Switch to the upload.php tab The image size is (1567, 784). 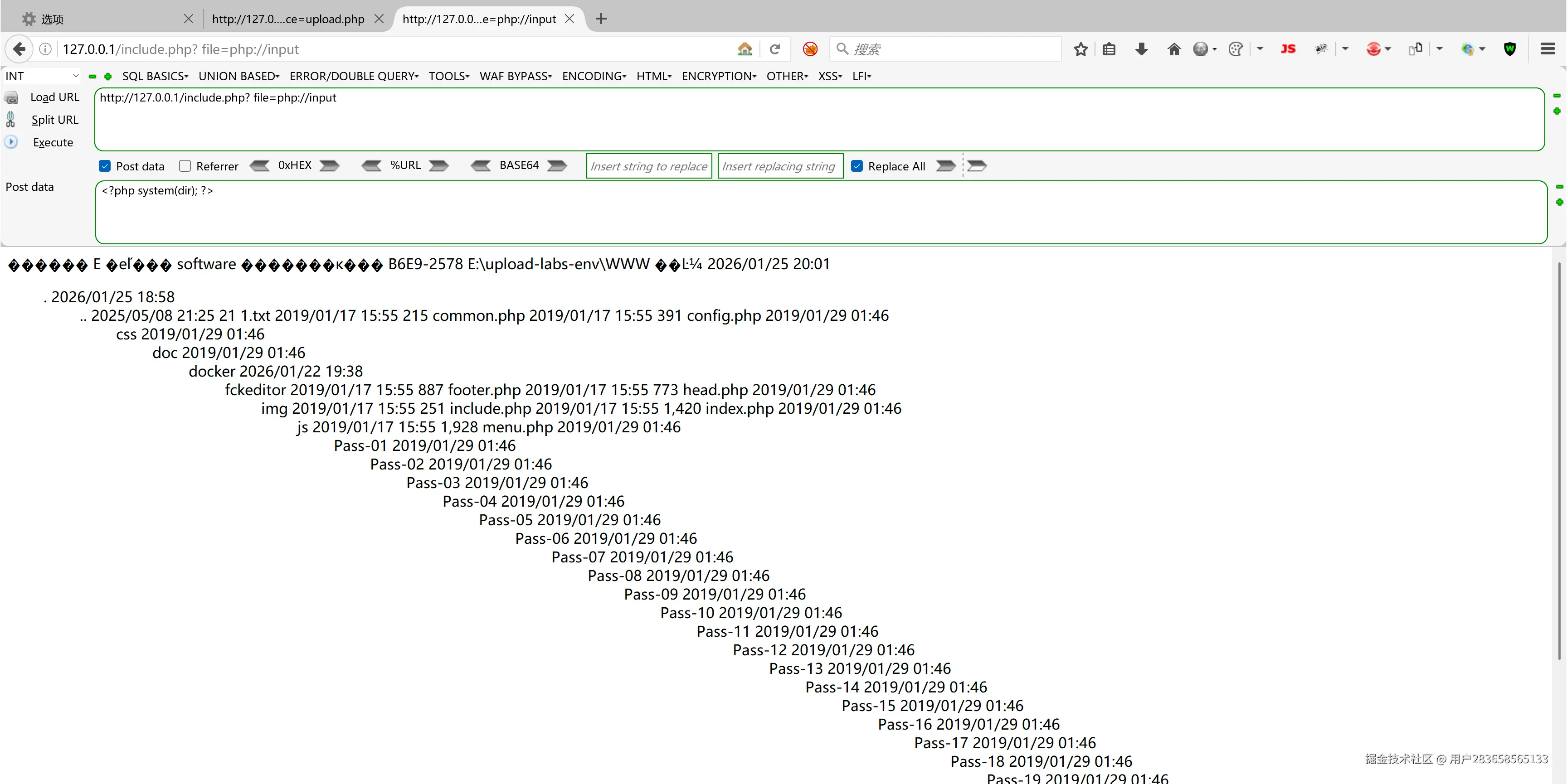pos(288,19)
